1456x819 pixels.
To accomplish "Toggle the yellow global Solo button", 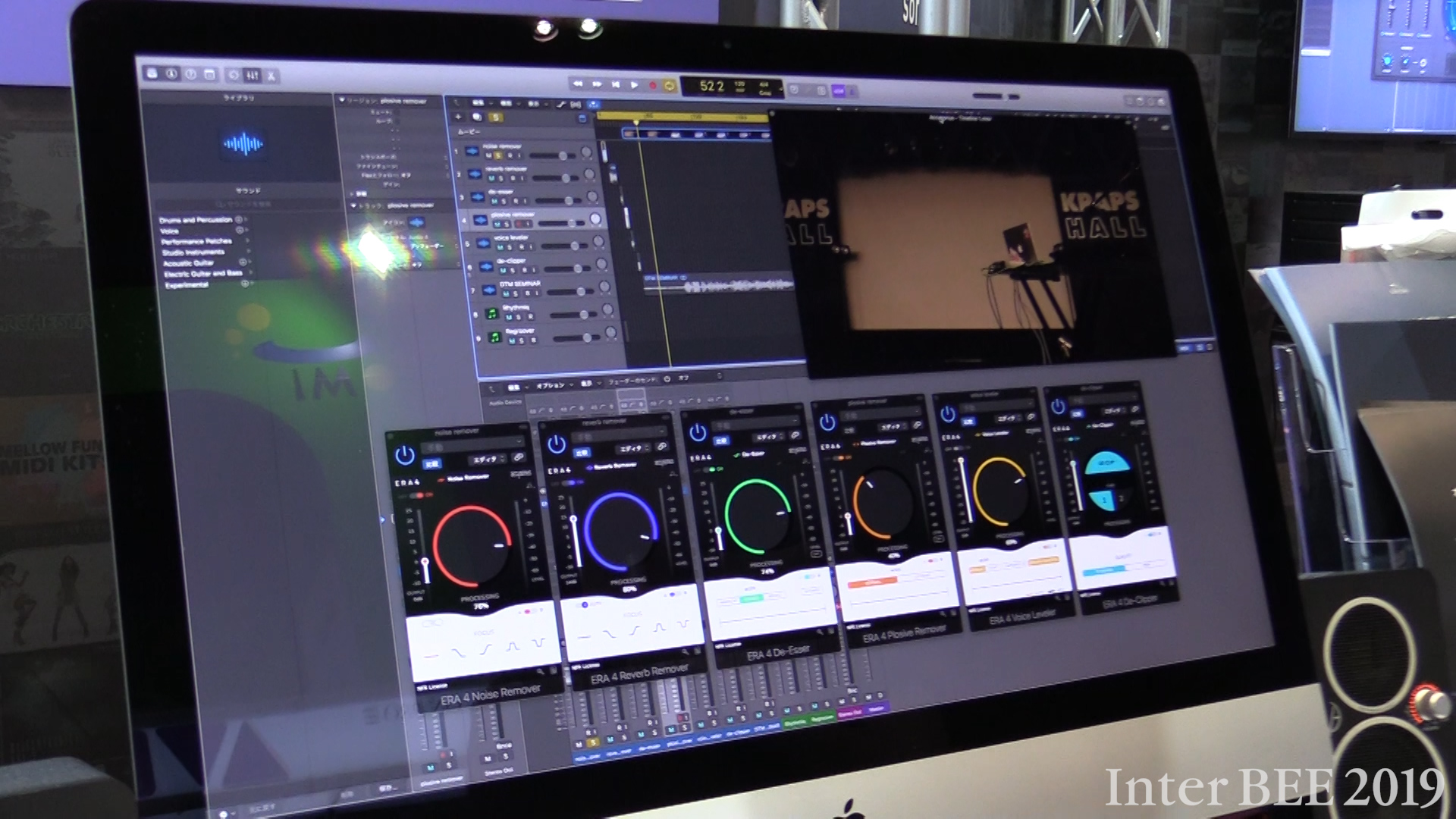I will pos(495,118).
